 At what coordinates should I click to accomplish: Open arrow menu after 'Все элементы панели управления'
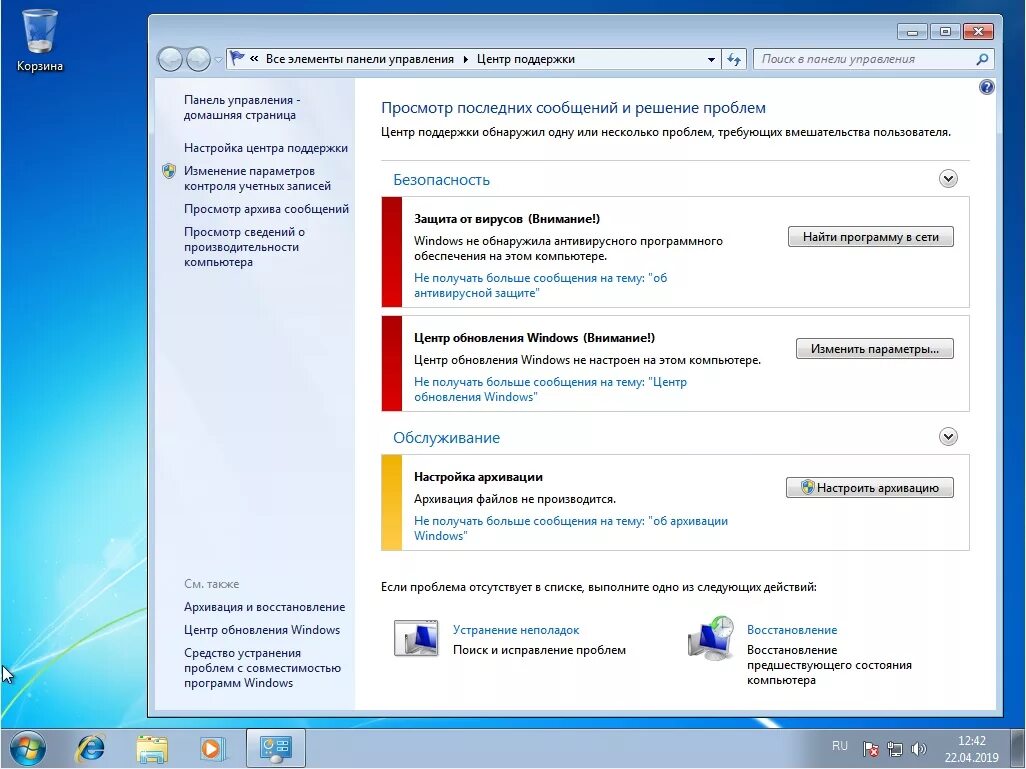[465, 59]
